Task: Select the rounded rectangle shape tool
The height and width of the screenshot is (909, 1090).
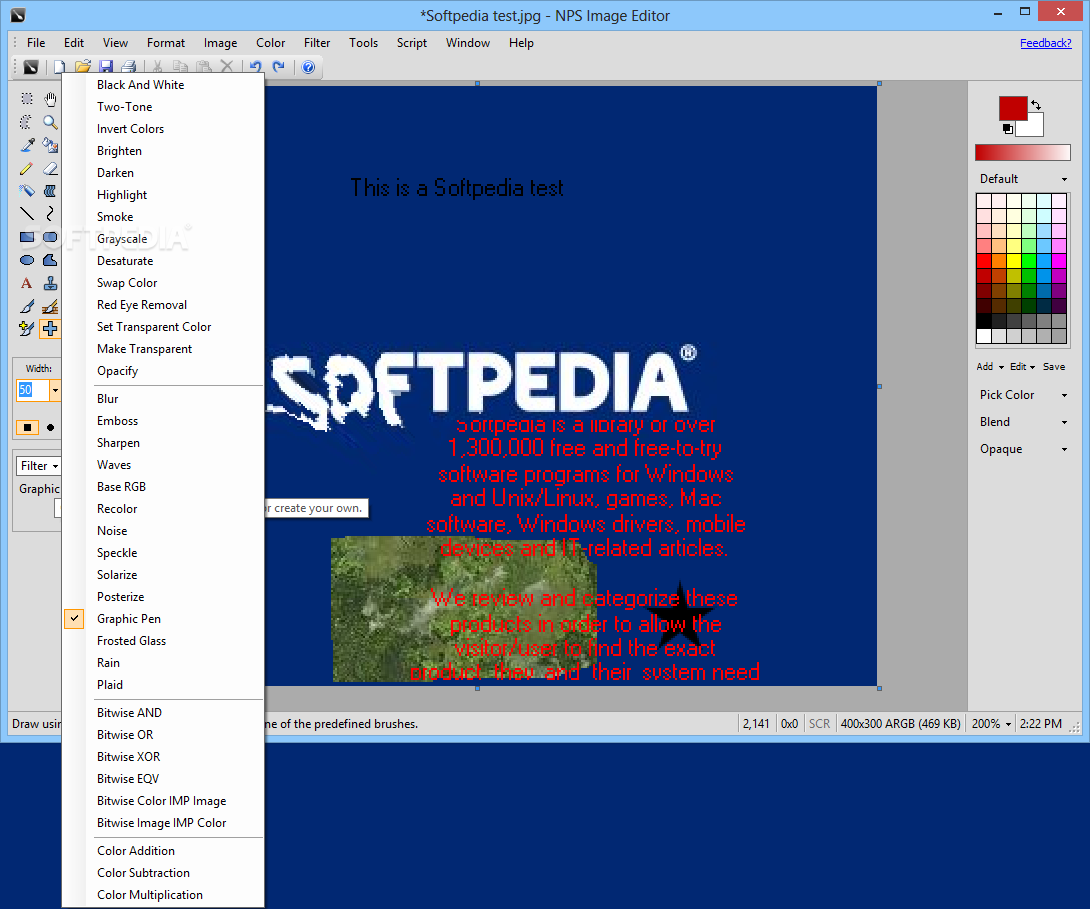Action: point(50,237)
